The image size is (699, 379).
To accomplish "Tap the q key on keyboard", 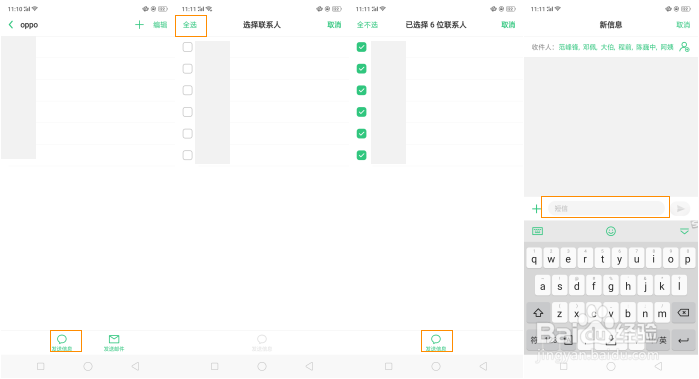I will tap(534, 259).
